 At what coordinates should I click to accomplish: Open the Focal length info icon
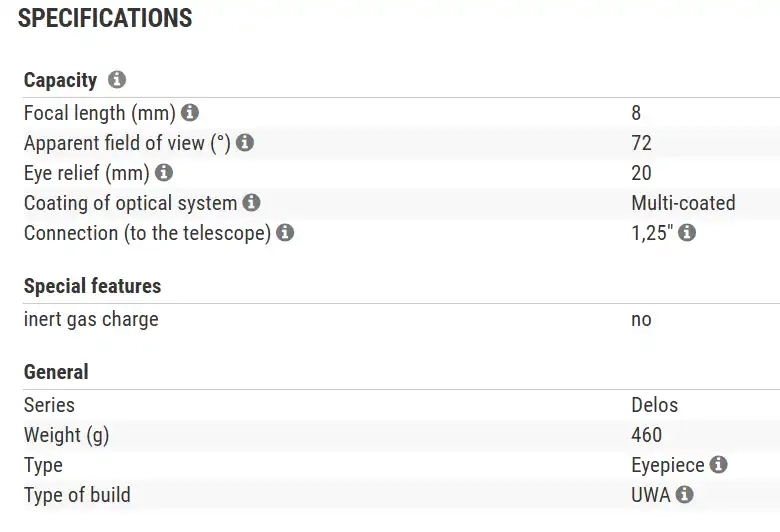coord(190,113)
